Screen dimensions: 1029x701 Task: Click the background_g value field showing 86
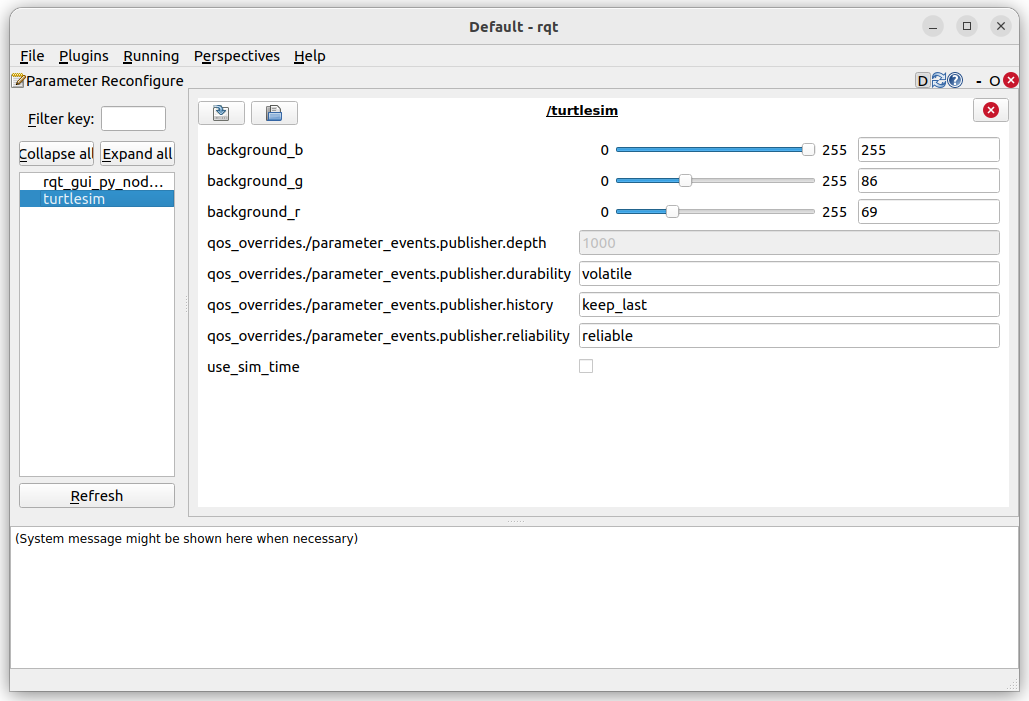point(929,181)
